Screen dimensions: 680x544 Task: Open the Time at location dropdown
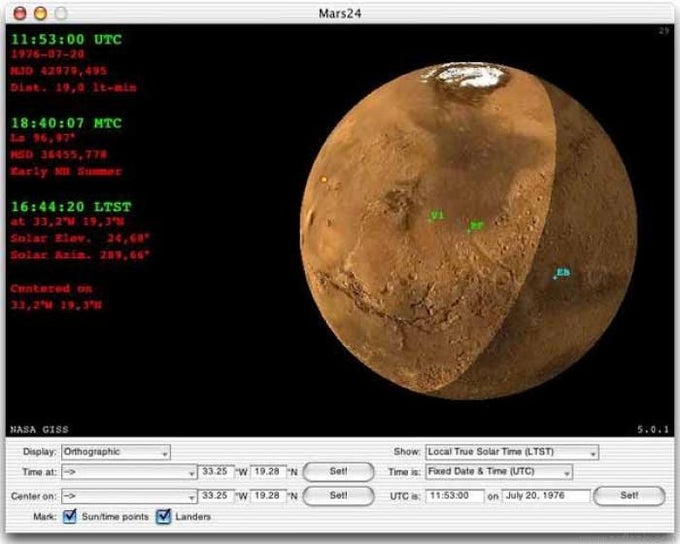tap(129, 472)
